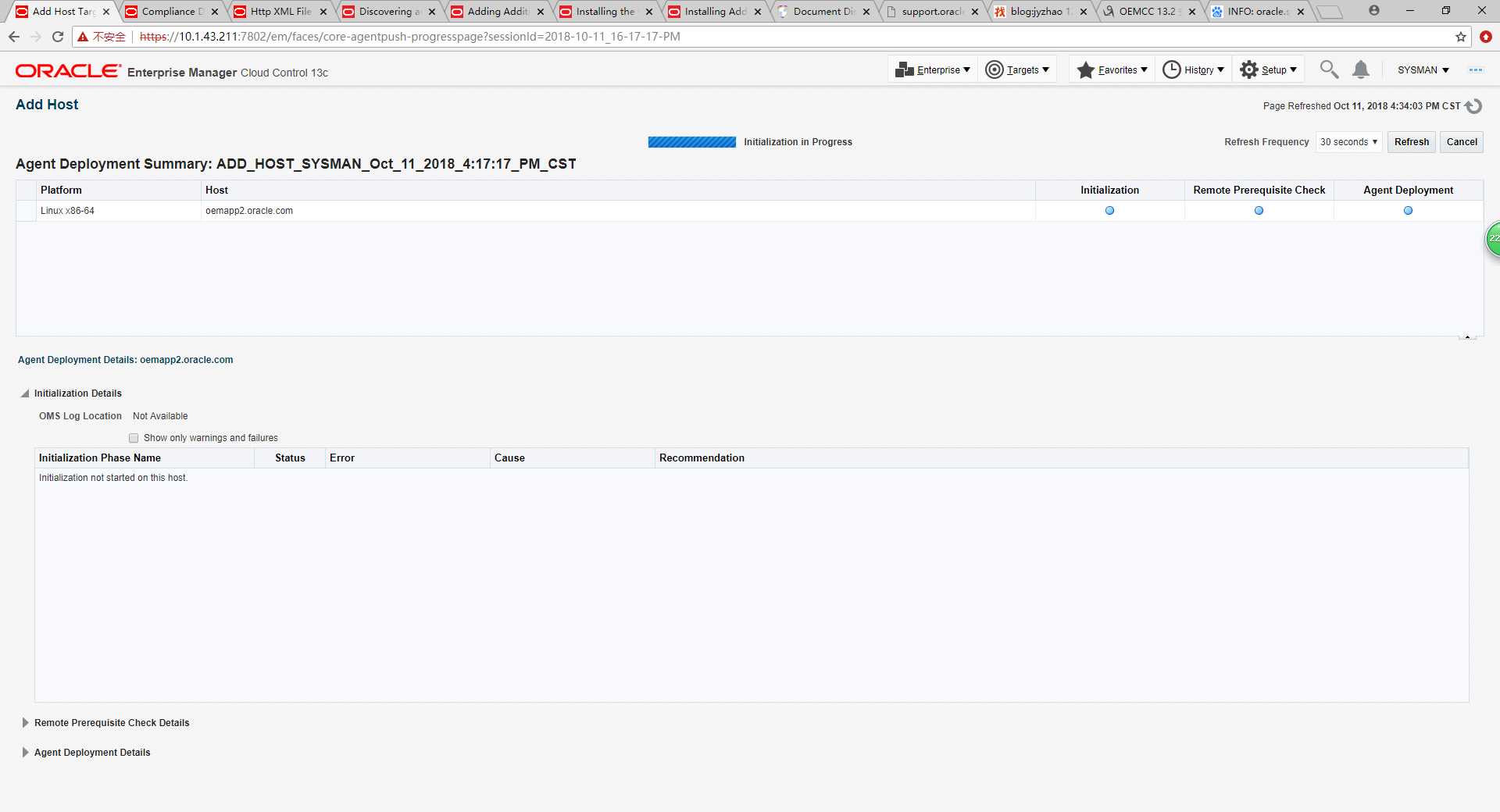Collapse the Initialization Details section
Viewport: 1500px width, 812px height.
point(25,394)
